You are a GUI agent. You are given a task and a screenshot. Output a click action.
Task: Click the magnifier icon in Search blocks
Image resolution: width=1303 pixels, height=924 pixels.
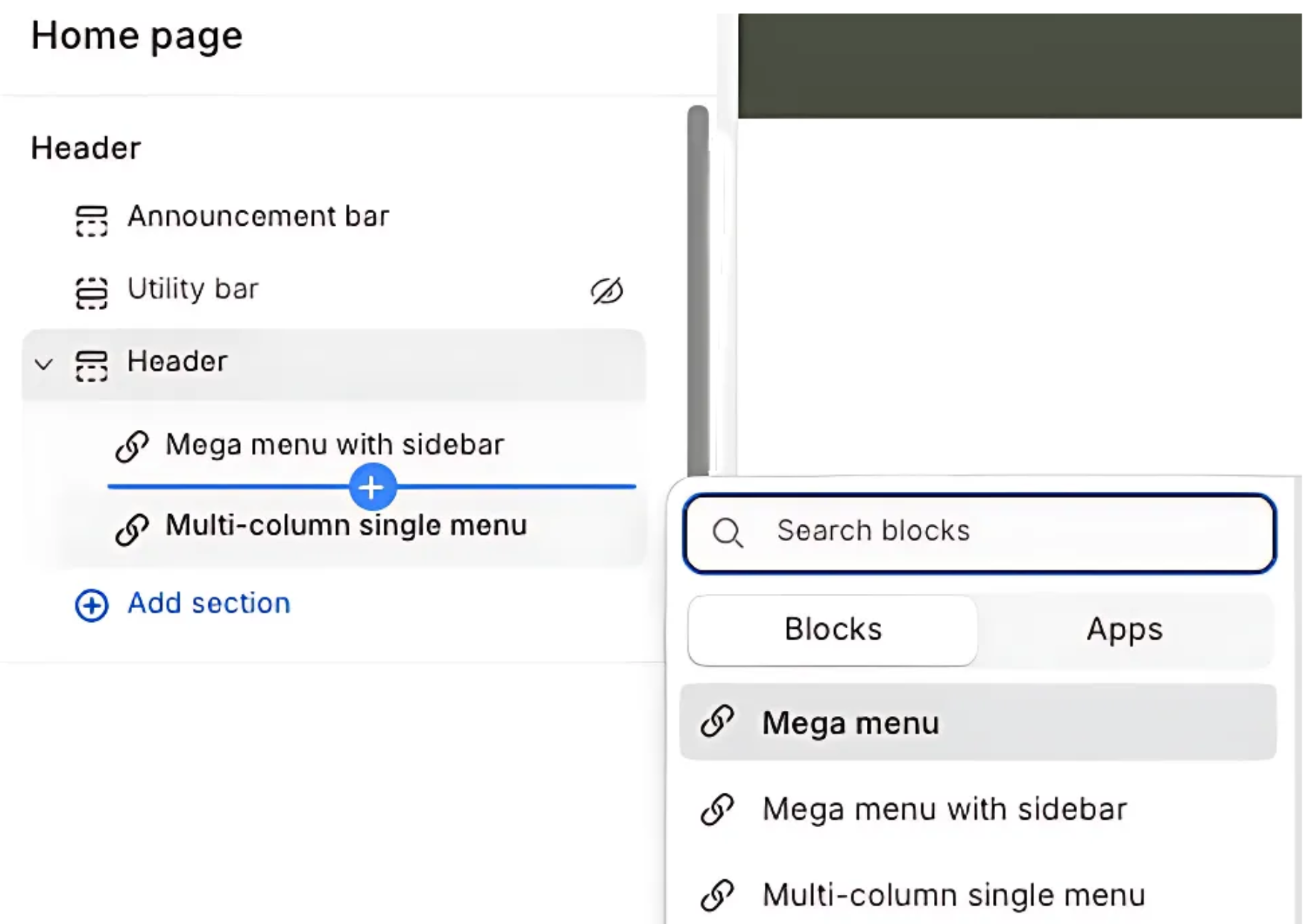(x=728, y=534)
